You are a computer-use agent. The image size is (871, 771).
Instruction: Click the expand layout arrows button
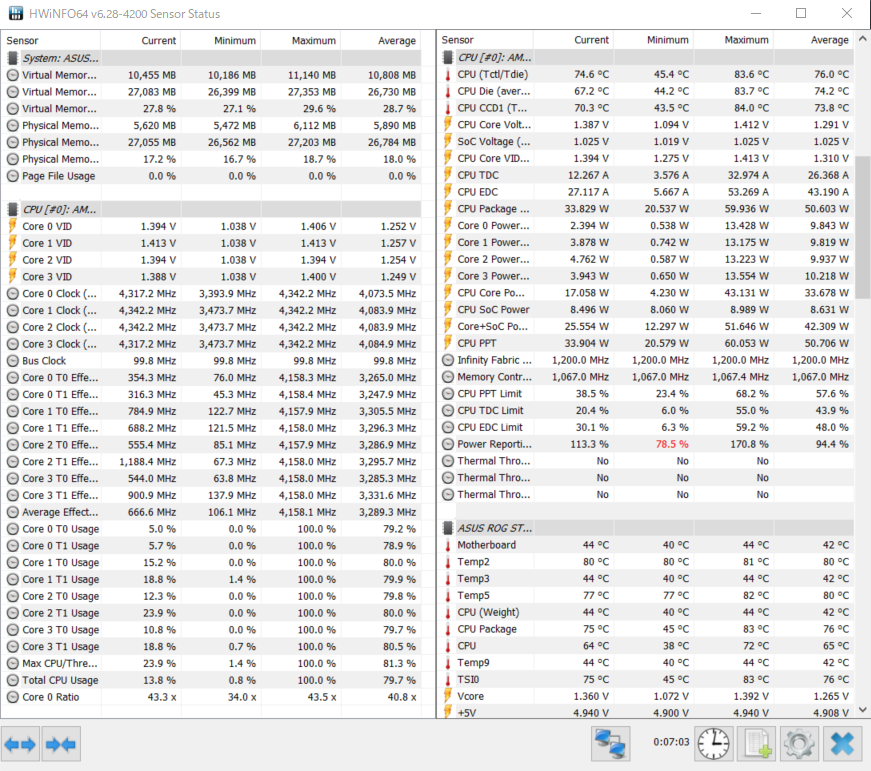pyautogui.click(x=20, y=744)
